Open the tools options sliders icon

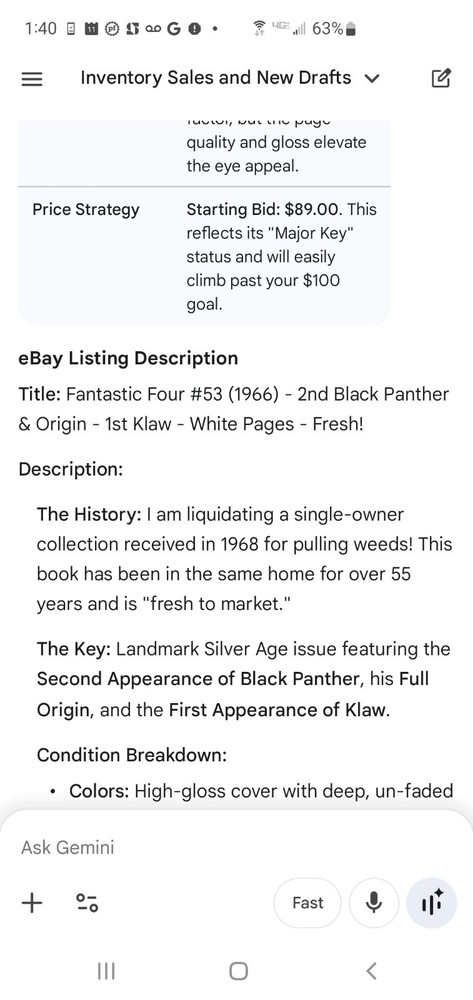[x=87, y=902]
